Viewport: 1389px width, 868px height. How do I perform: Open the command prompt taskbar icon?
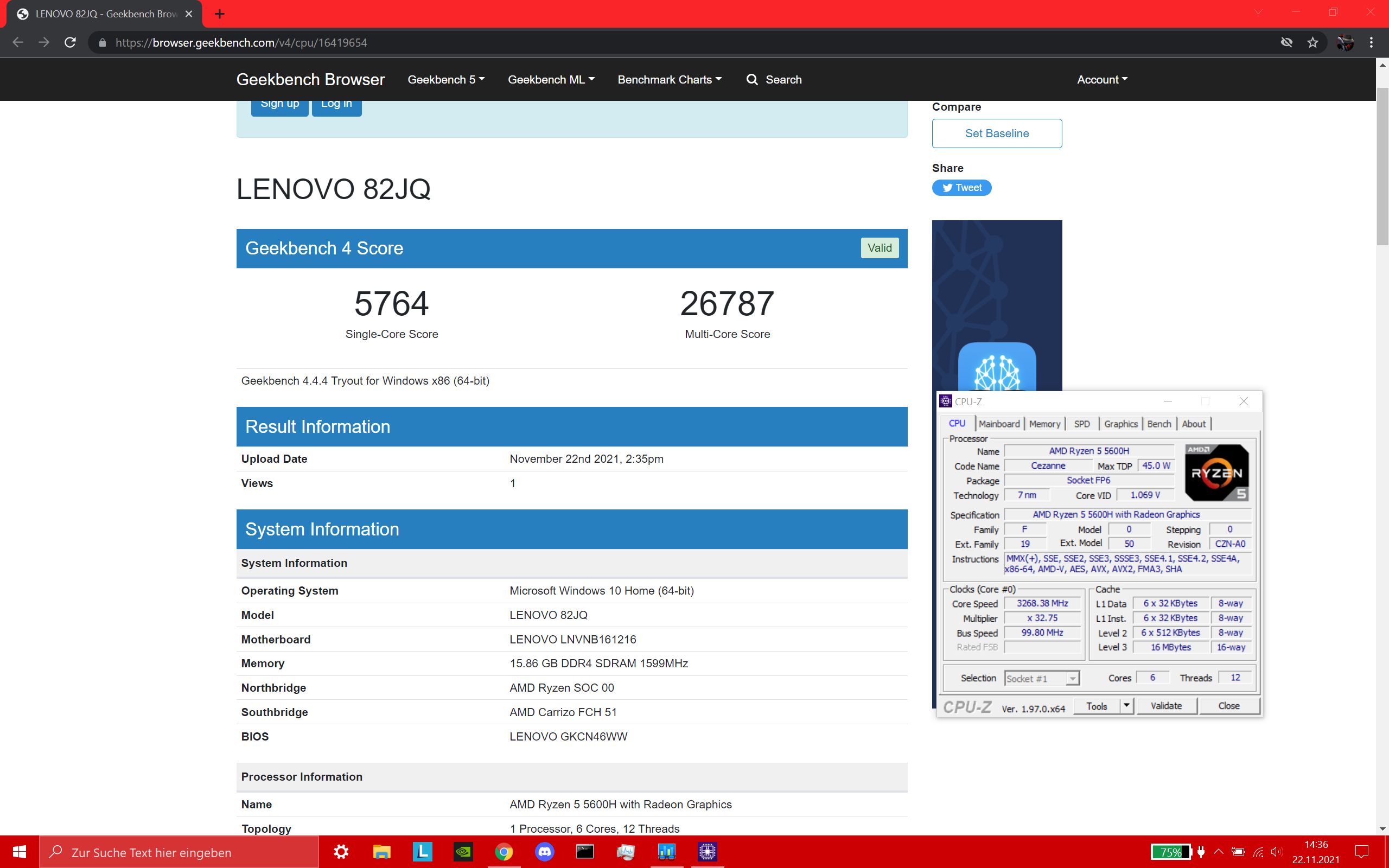(585, 852)
